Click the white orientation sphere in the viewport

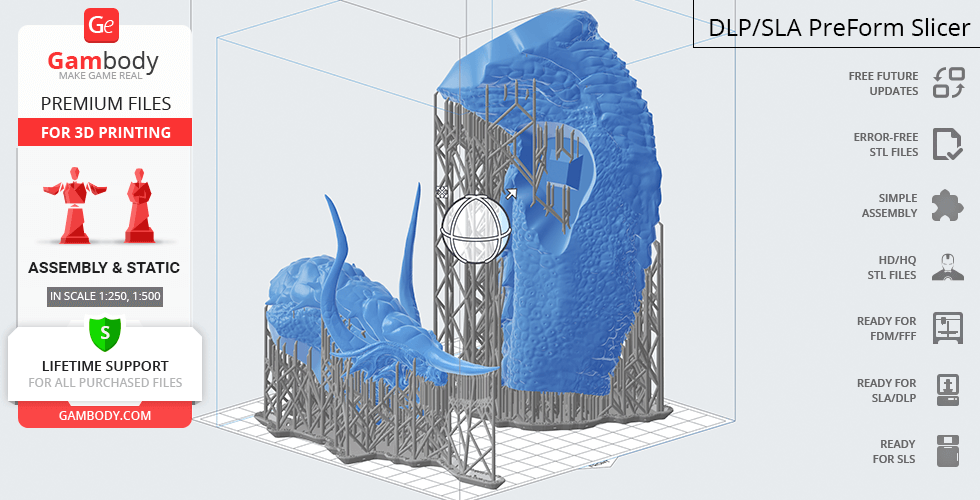pos(476,230)
